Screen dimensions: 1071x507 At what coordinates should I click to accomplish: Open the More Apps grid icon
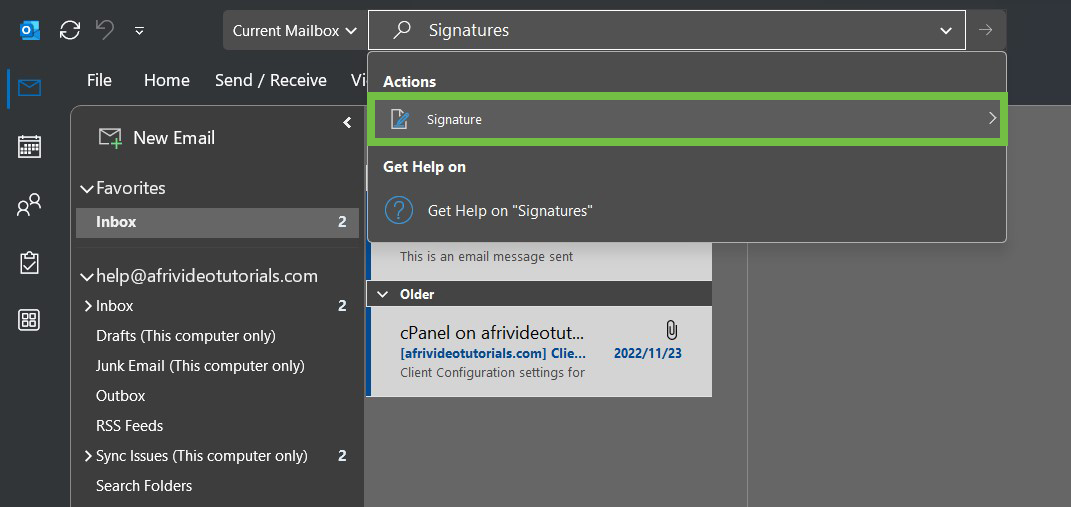pyautogui.click(x=29, y=320)
